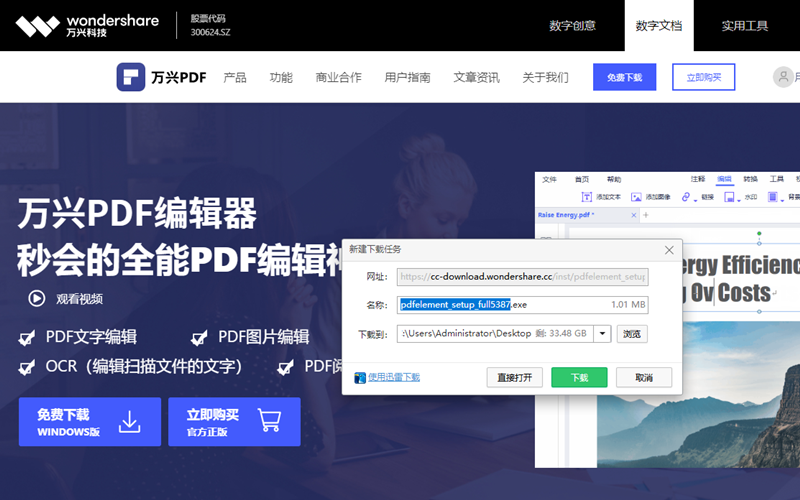Select the 添加图像 tool icon
800x500 pixels.
coord(635,197)
